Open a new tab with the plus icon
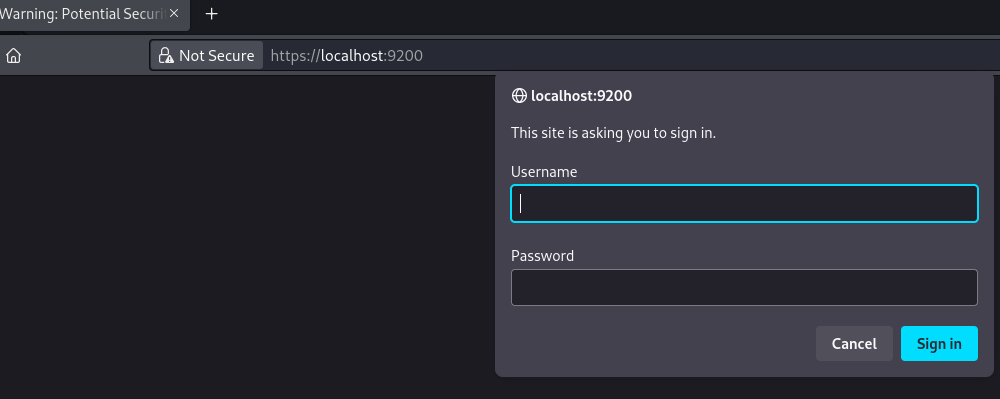This screenshot has width=1000, height=399. [212, 13]
